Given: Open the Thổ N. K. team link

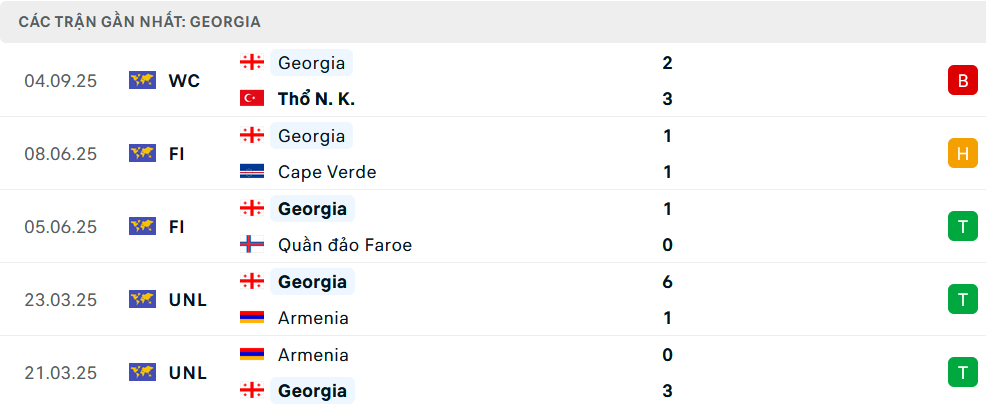Looking at the screenshot, I should tap(316, 99).
